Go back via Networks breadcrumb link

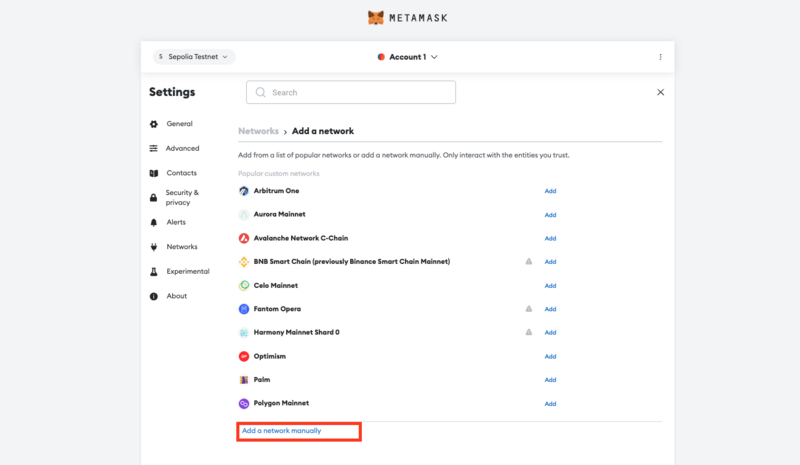(x=258, y=131)
